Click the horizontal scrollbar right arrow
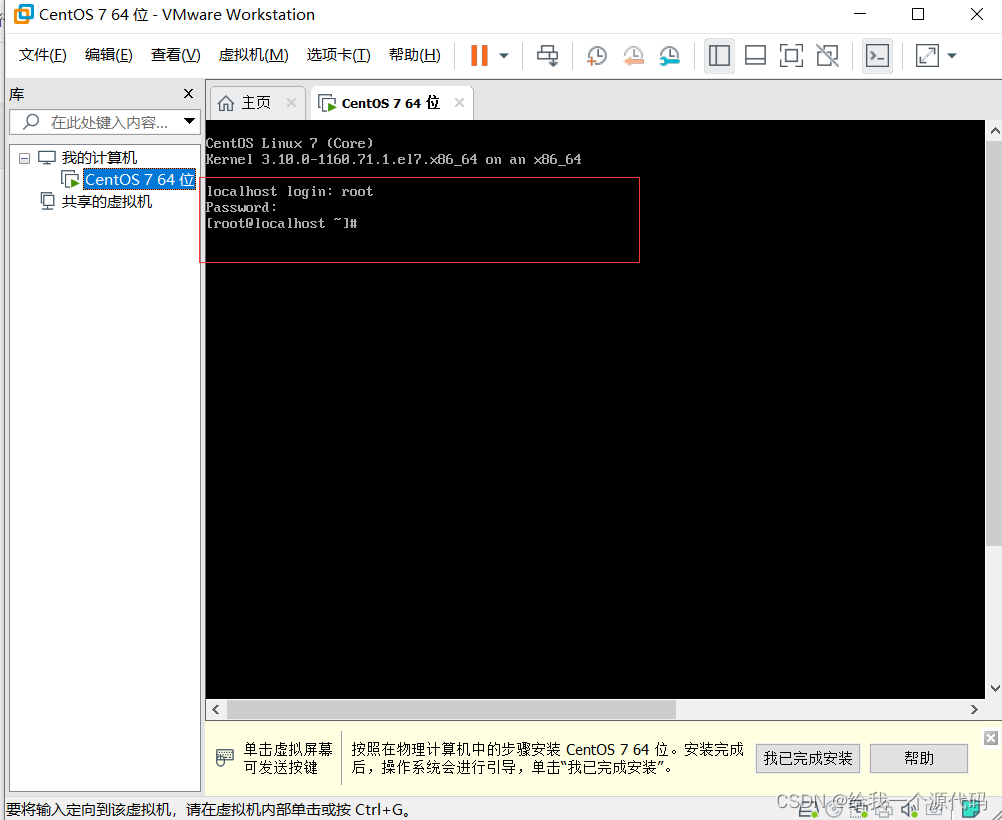Screen dimensions: 1002x820 click(x=974, y=709)
